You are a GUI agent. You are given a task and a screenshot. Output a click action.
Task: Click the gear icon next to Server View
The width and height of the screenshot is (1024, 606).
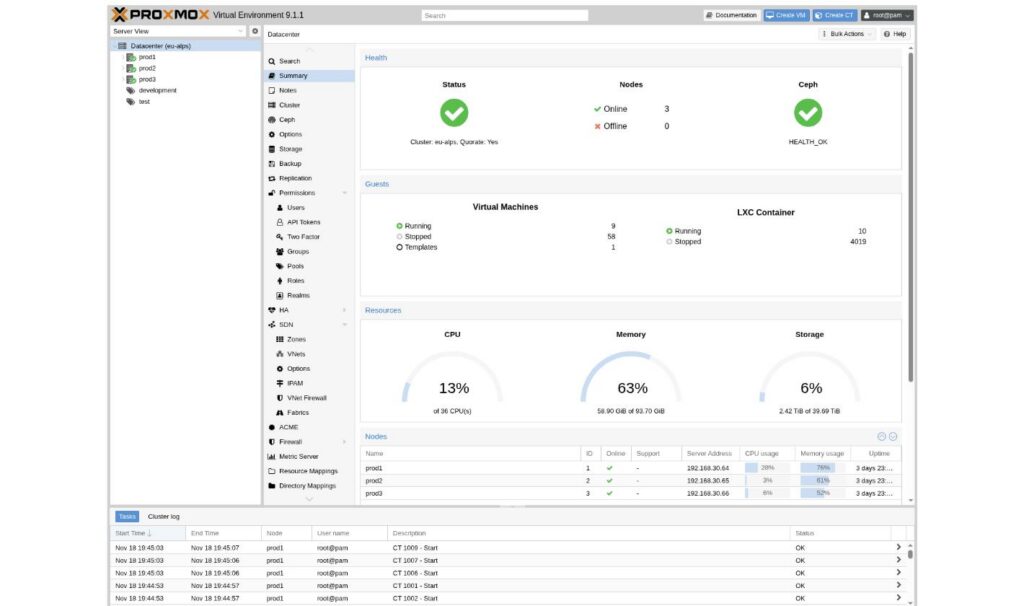255,31
